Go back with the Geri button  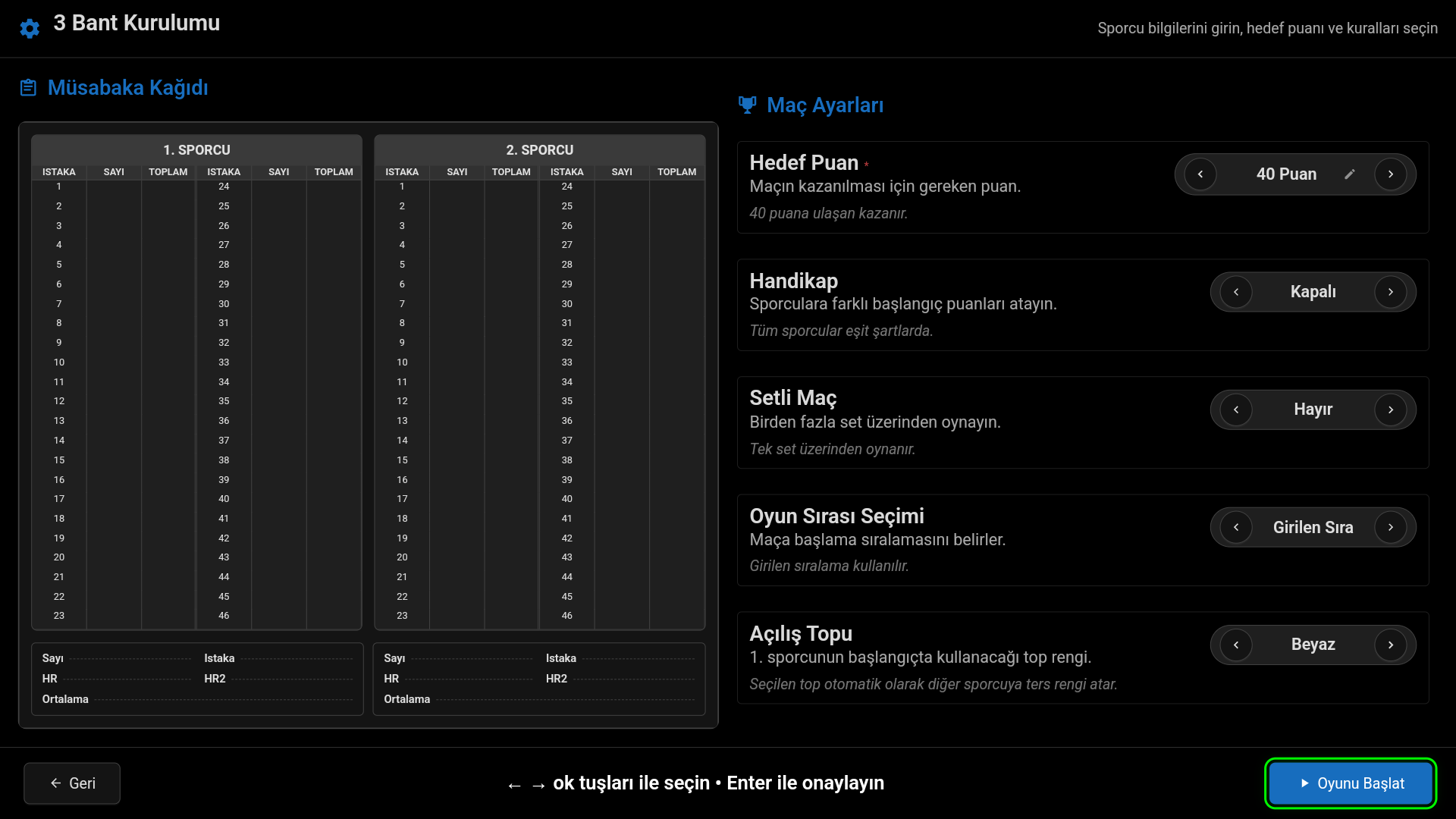coord(72,783)
